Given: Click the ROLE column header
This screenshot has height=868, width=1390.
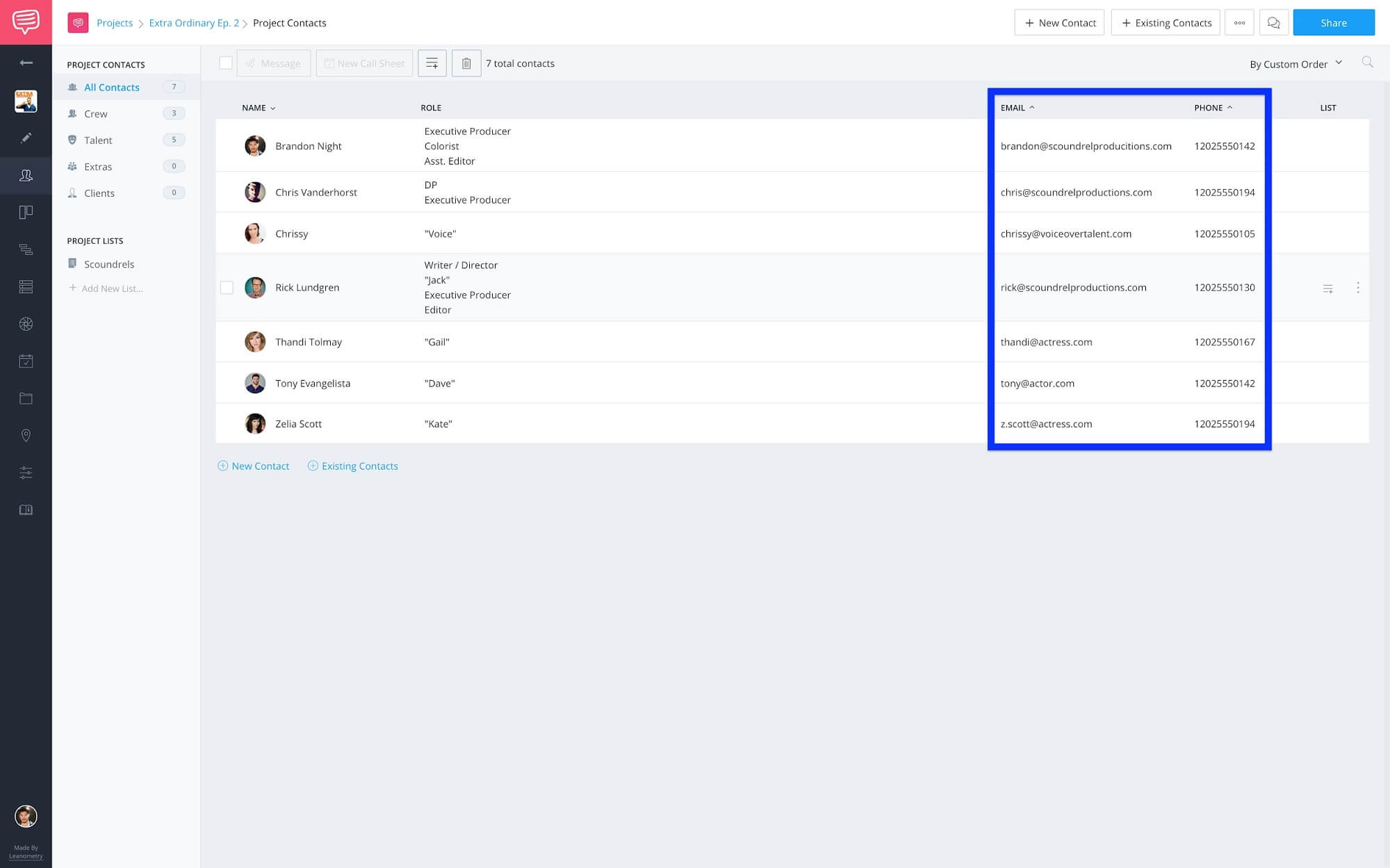Looking at the screenshot, I should pyautogui.click(x=431, y=108).
